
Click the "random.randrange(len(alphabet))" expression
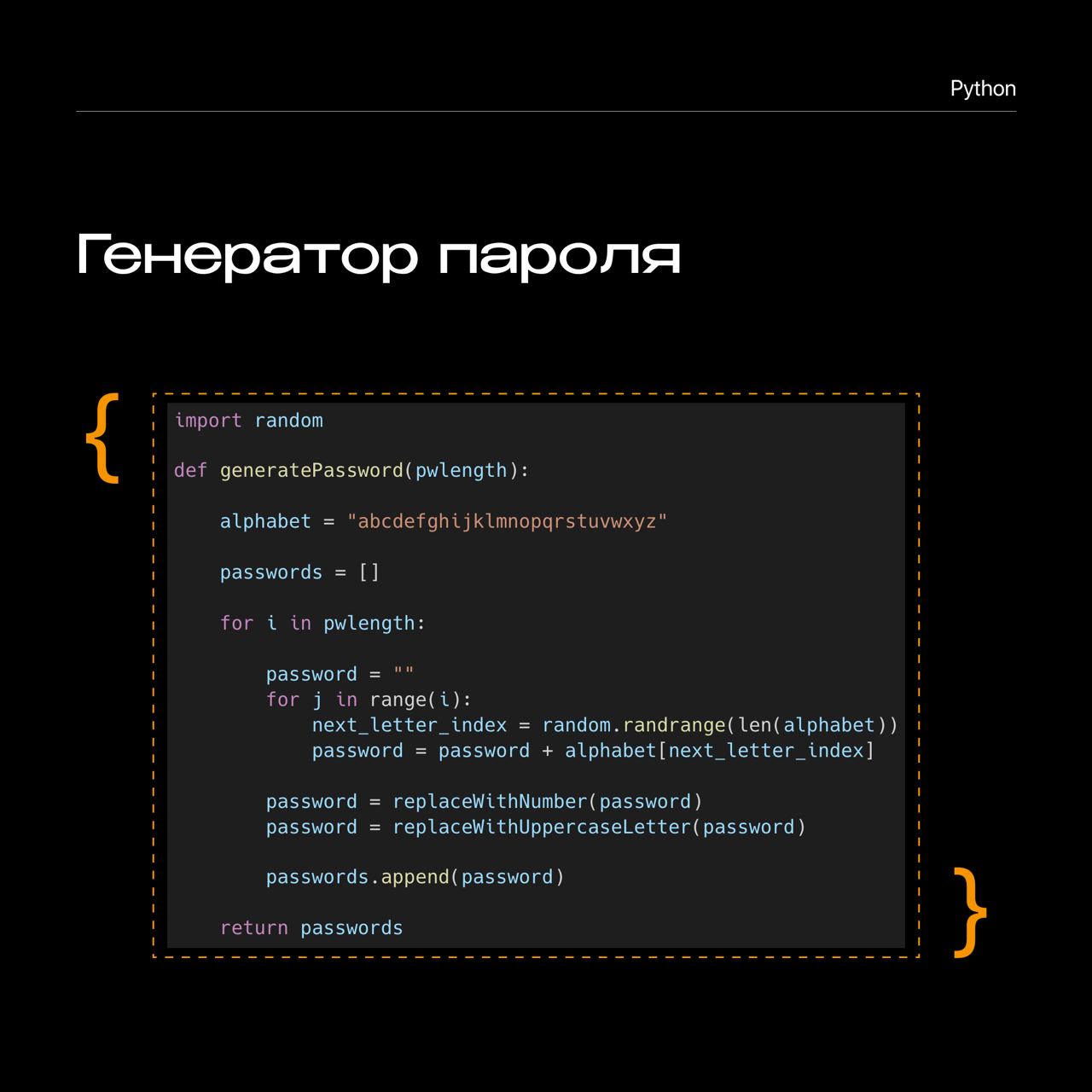point(720,725)
